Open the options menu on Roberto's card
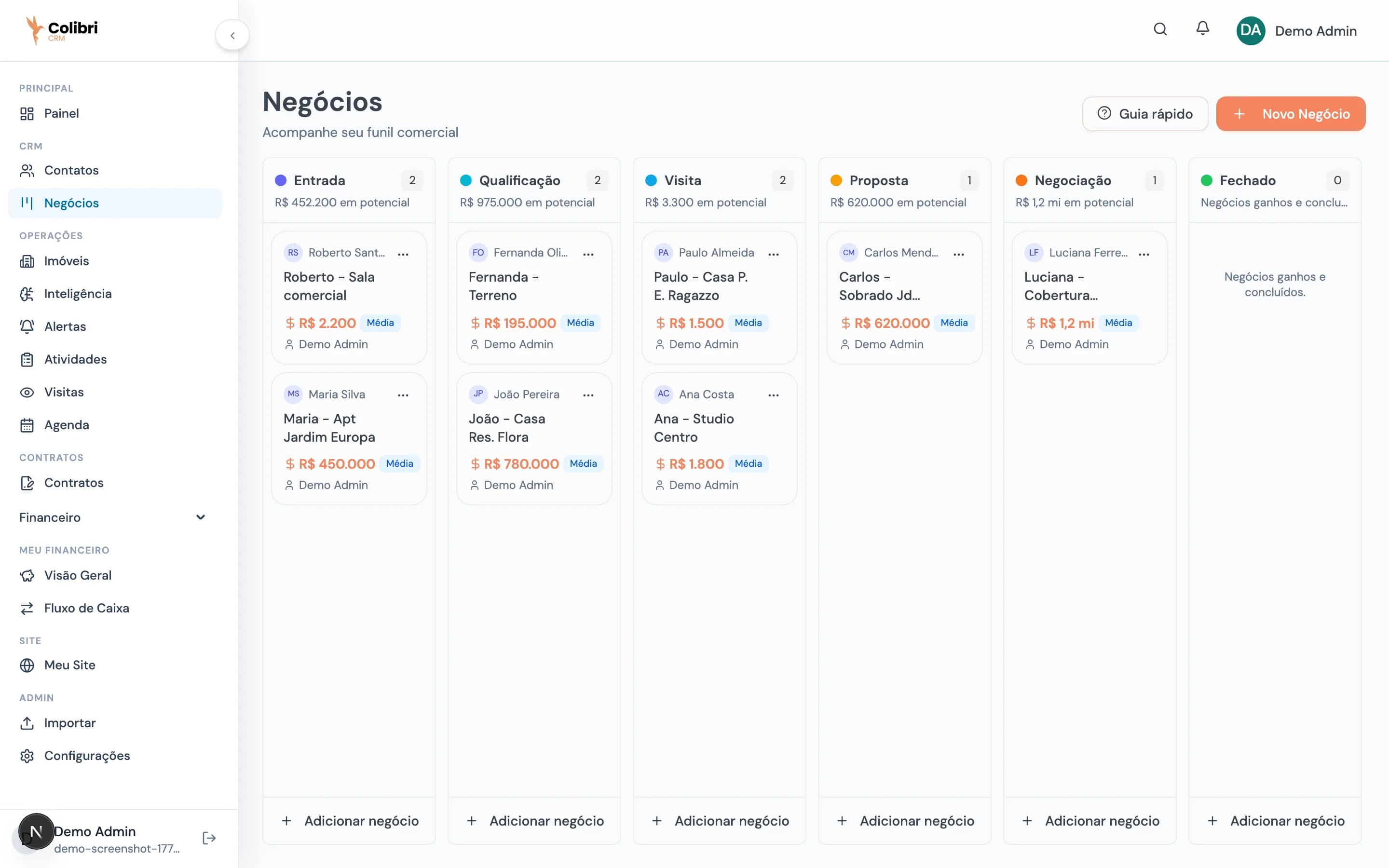The height and width of the screenshot is (868, 1389). tap(404, 253)
